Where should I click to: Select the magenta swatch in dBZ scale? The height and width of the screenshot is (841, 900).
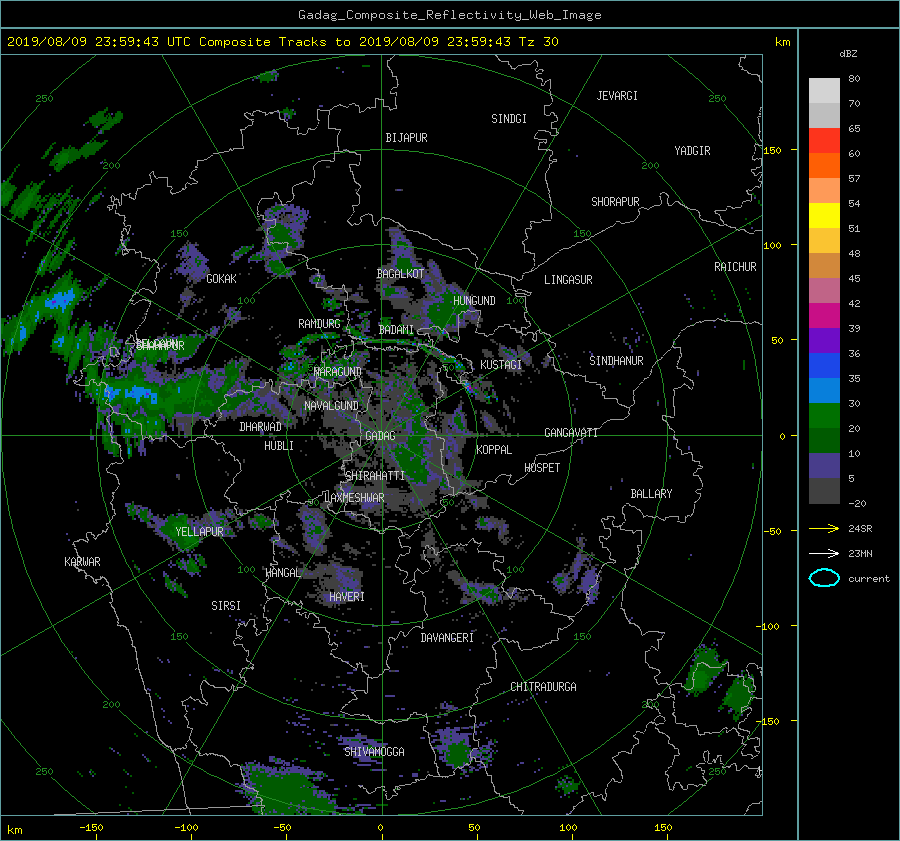click(824, 315)
